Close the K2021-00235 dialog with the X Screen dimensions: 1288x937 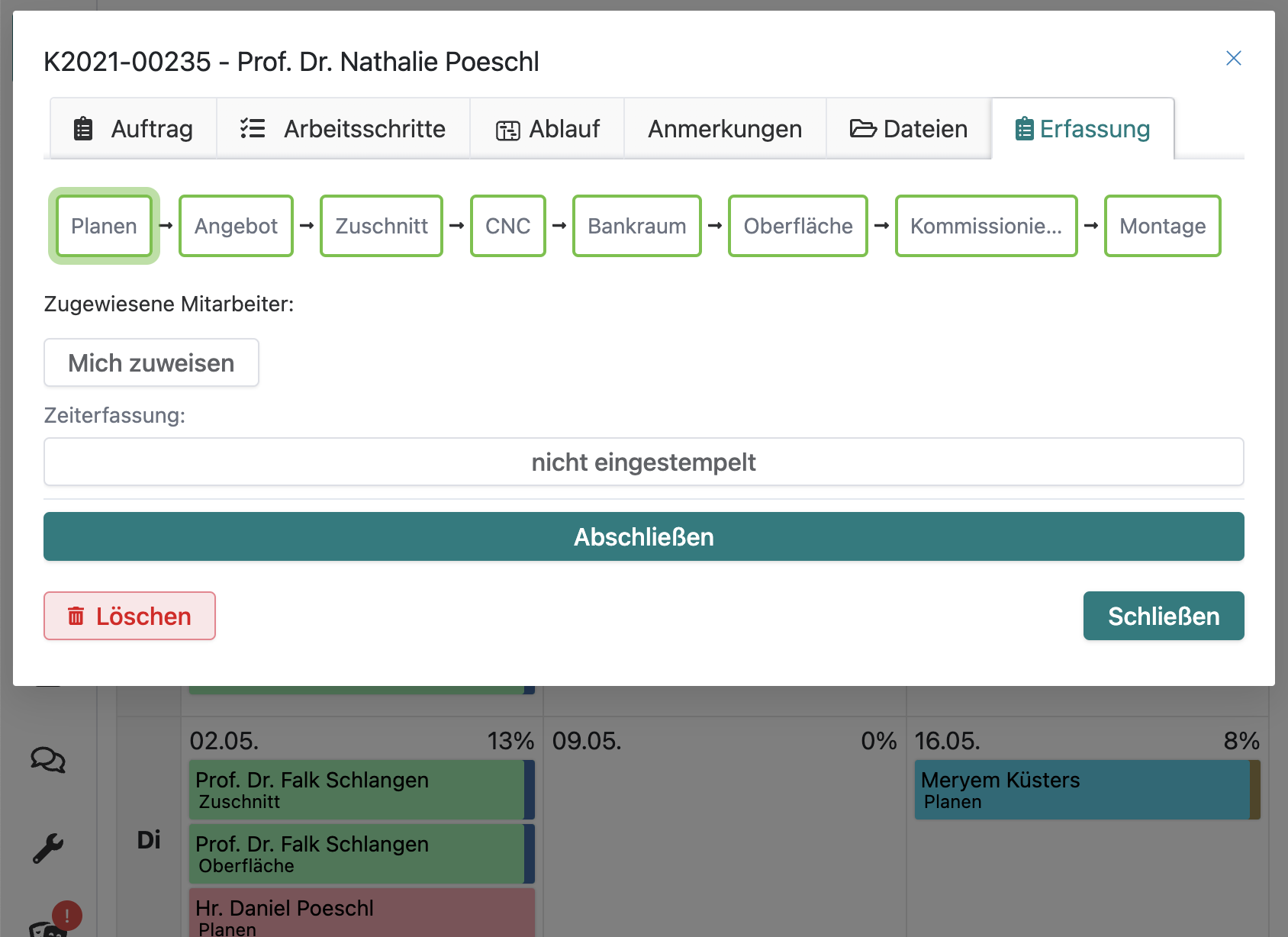(x=1234, y=58)
